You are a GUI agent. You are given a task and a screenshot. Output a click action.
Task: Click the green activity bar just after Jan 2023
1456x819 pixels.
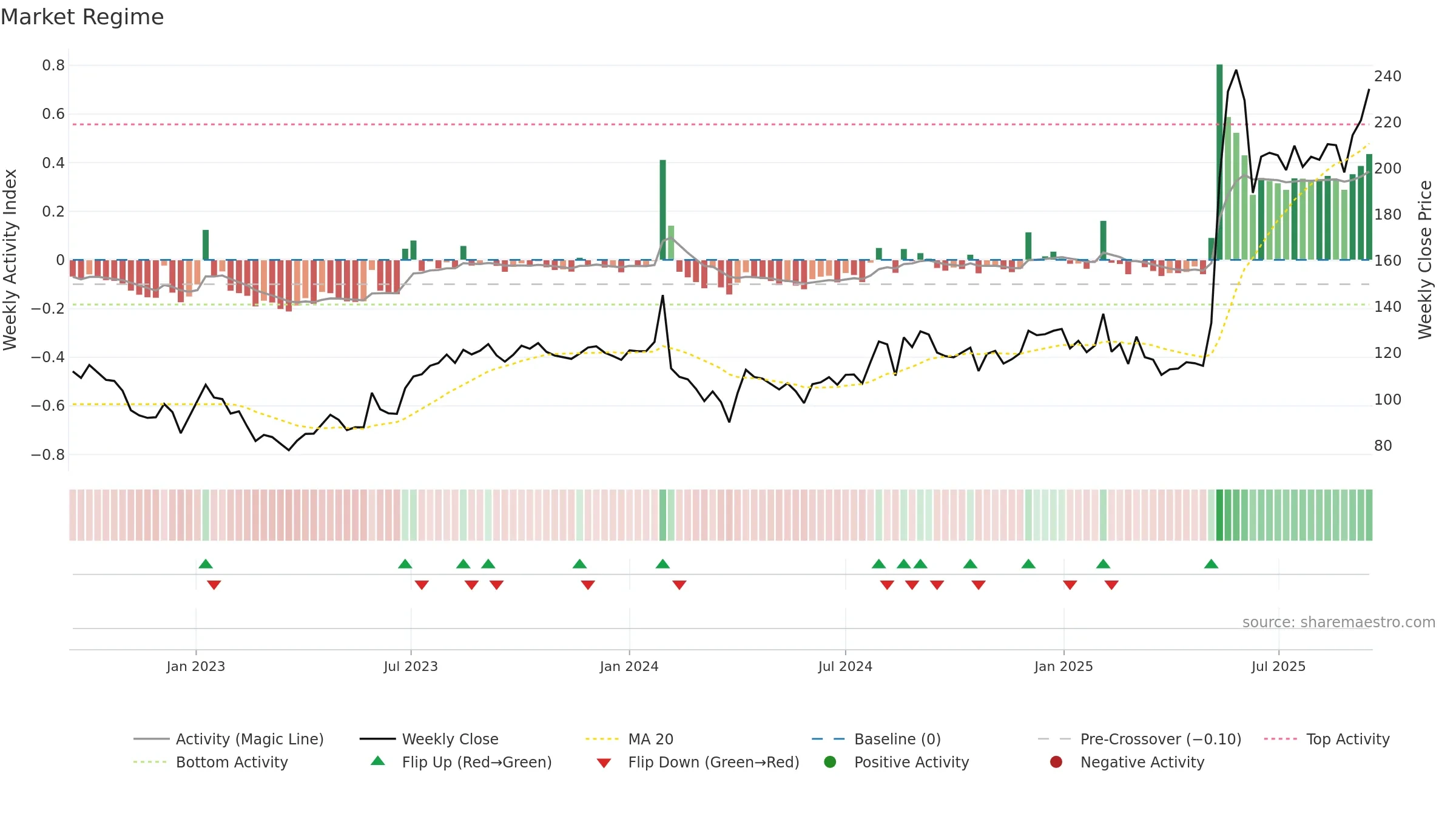[206, 245]
